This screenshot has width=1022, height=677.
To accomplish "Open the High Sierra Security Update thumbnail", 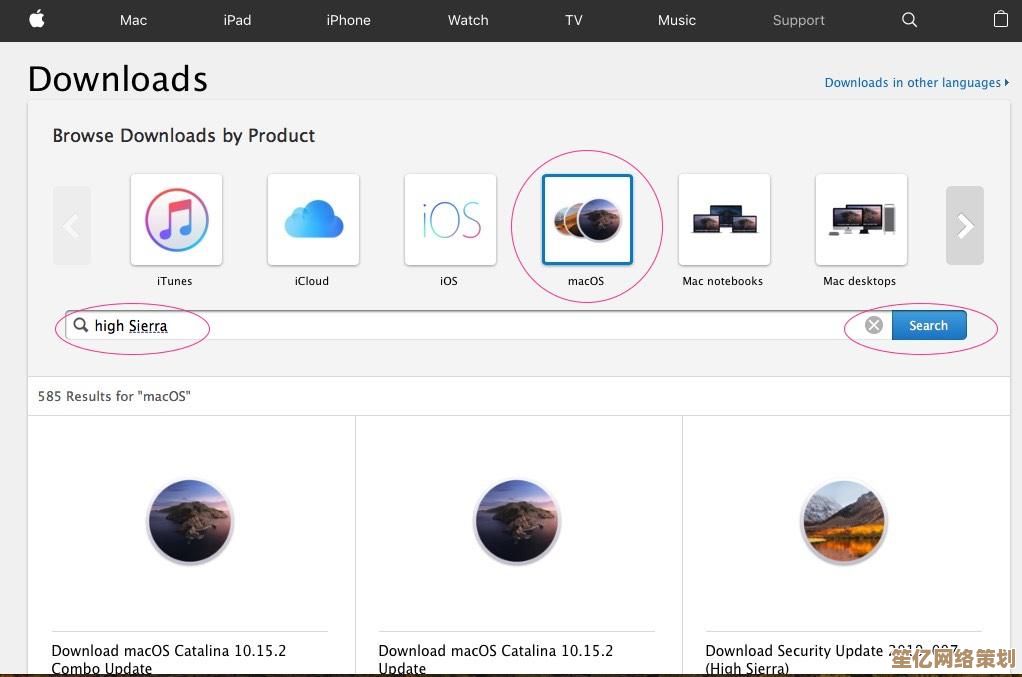I will (844, 521).
